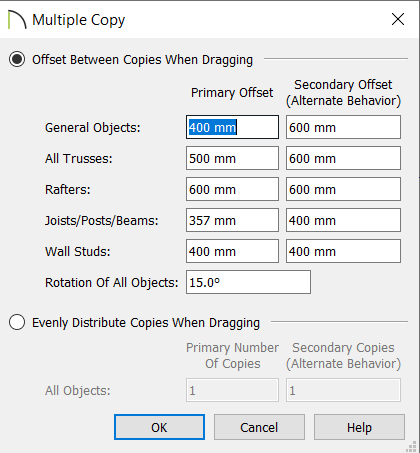Click the Rotation Of All Objects field
Viewport: 420px width, 453px height.
[248, 282]
